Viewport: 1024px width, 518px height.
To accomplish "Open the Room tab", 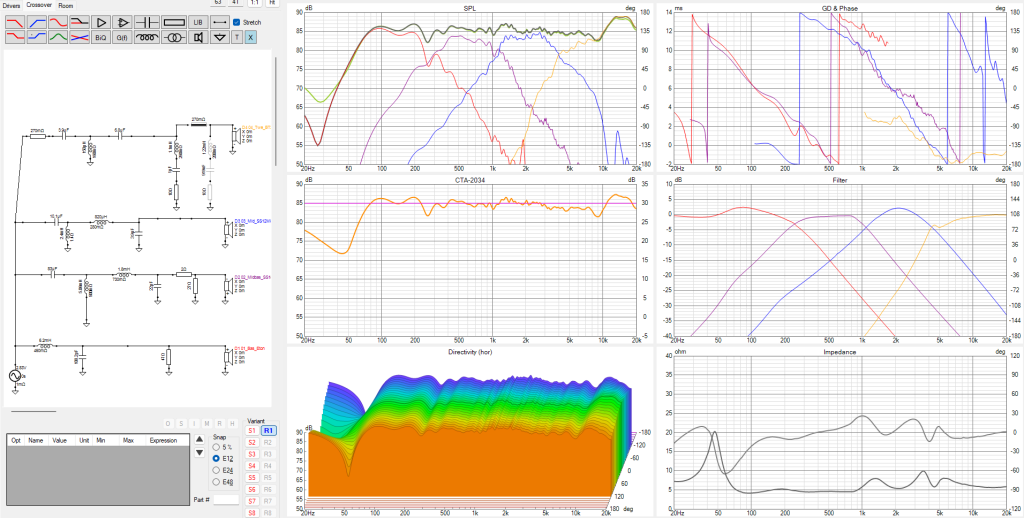I will [x=65, y=5].
